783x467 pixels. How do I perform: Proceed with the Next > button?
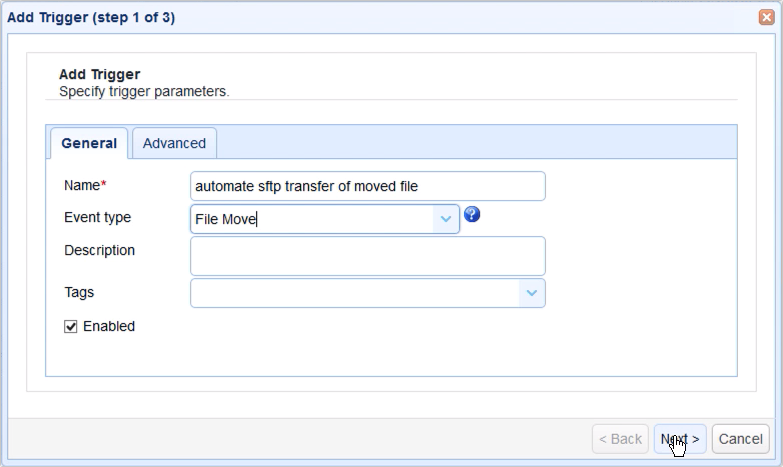point(680,439)
